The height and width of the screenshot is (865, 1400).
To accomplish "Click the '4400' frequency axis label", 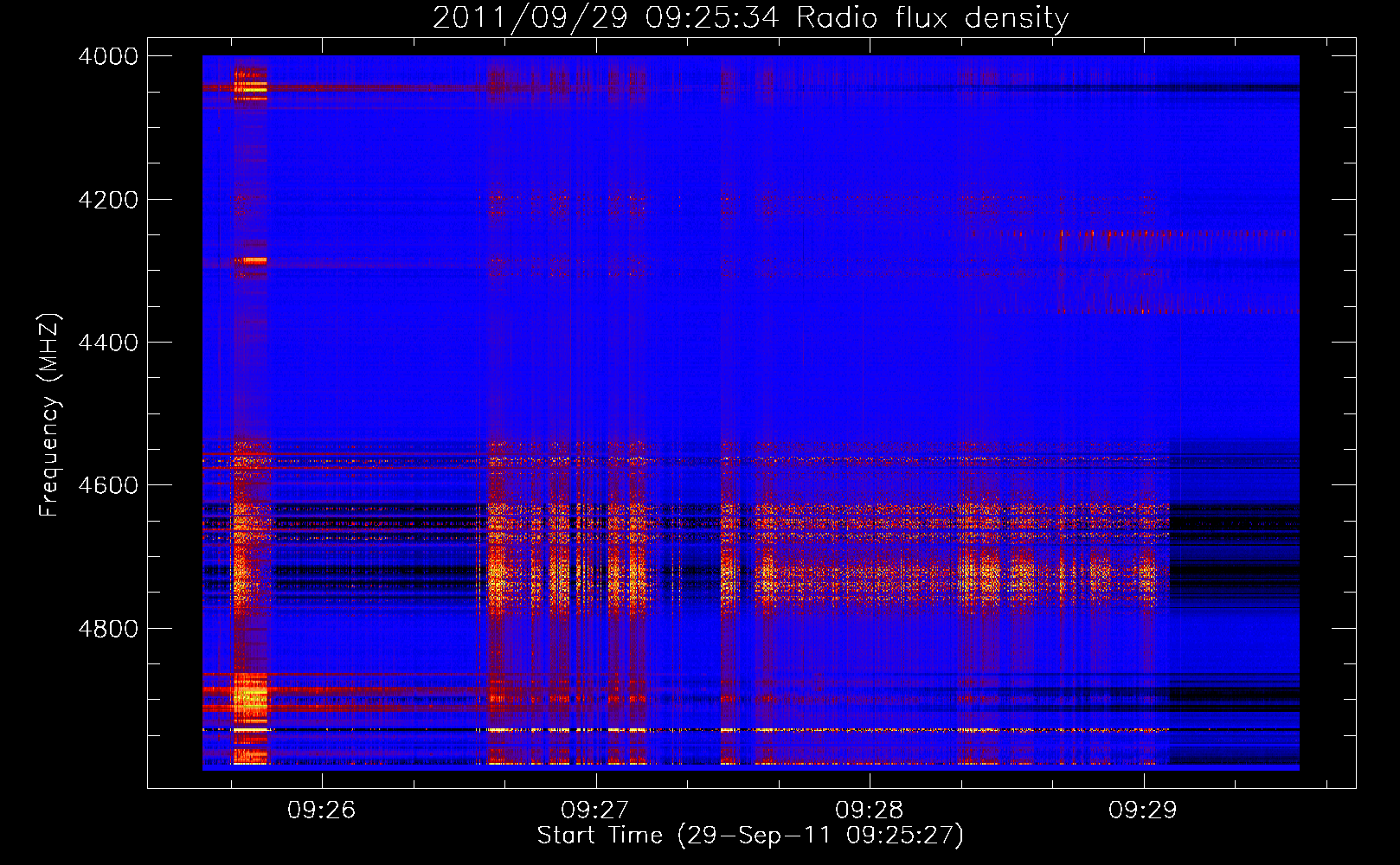I will click(x=108, y=343).
